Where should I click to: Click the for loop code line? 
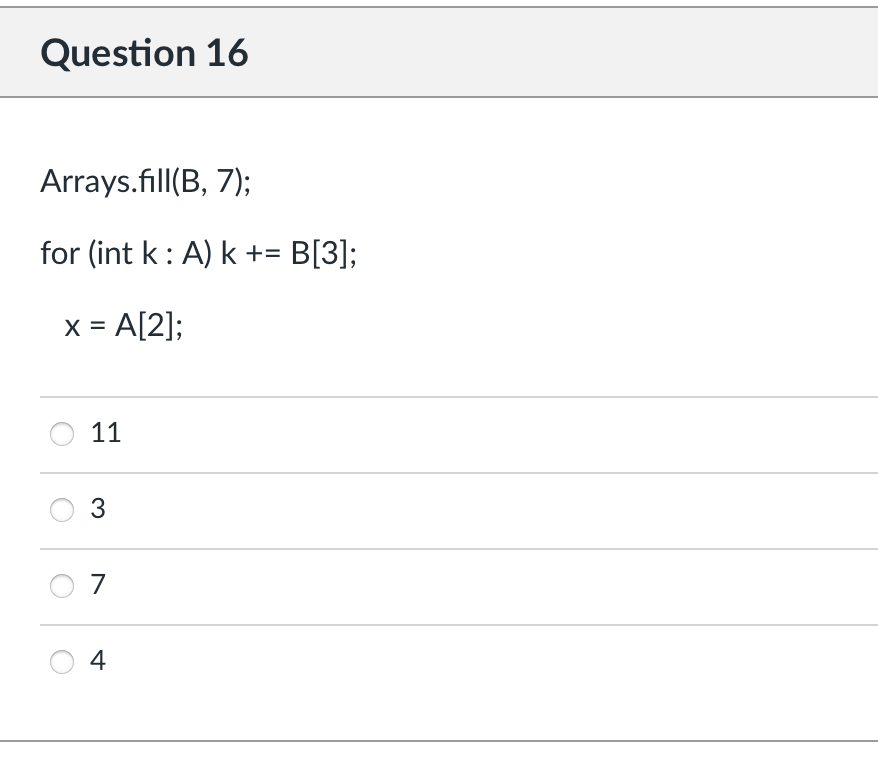pos(197,254)
